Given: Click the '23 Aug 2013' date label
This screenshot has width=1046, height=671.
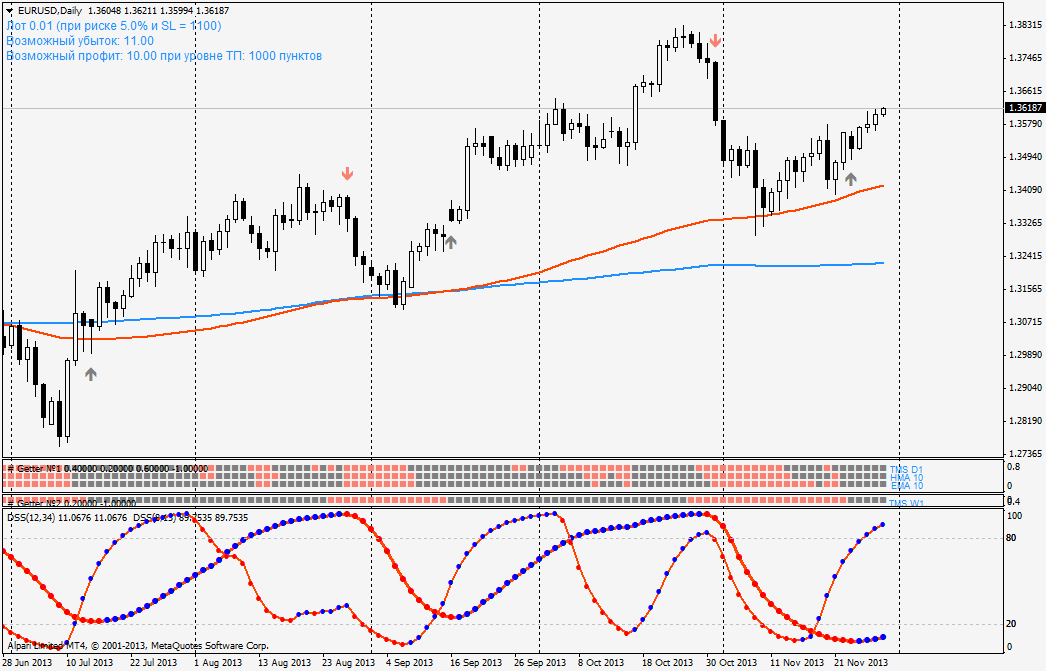Looking at the screenshot, I should (x=348, y=662).
